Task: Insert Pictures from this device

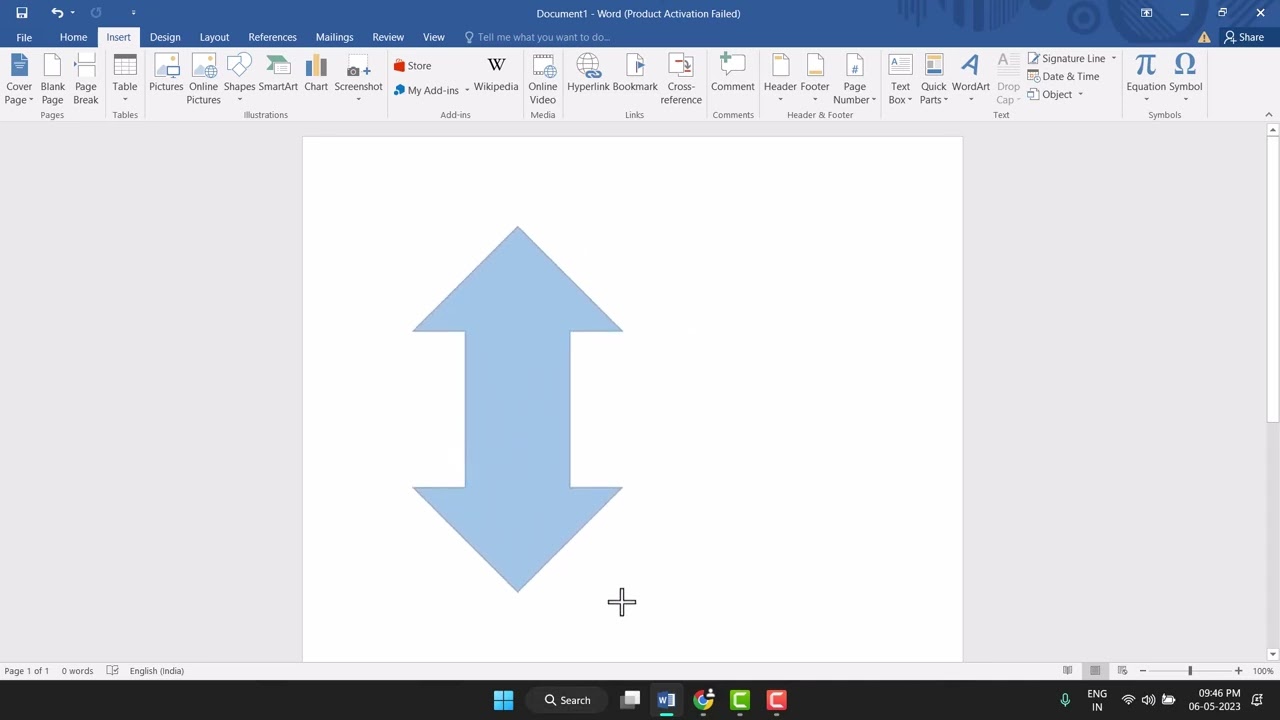Action: pos(166,75)
